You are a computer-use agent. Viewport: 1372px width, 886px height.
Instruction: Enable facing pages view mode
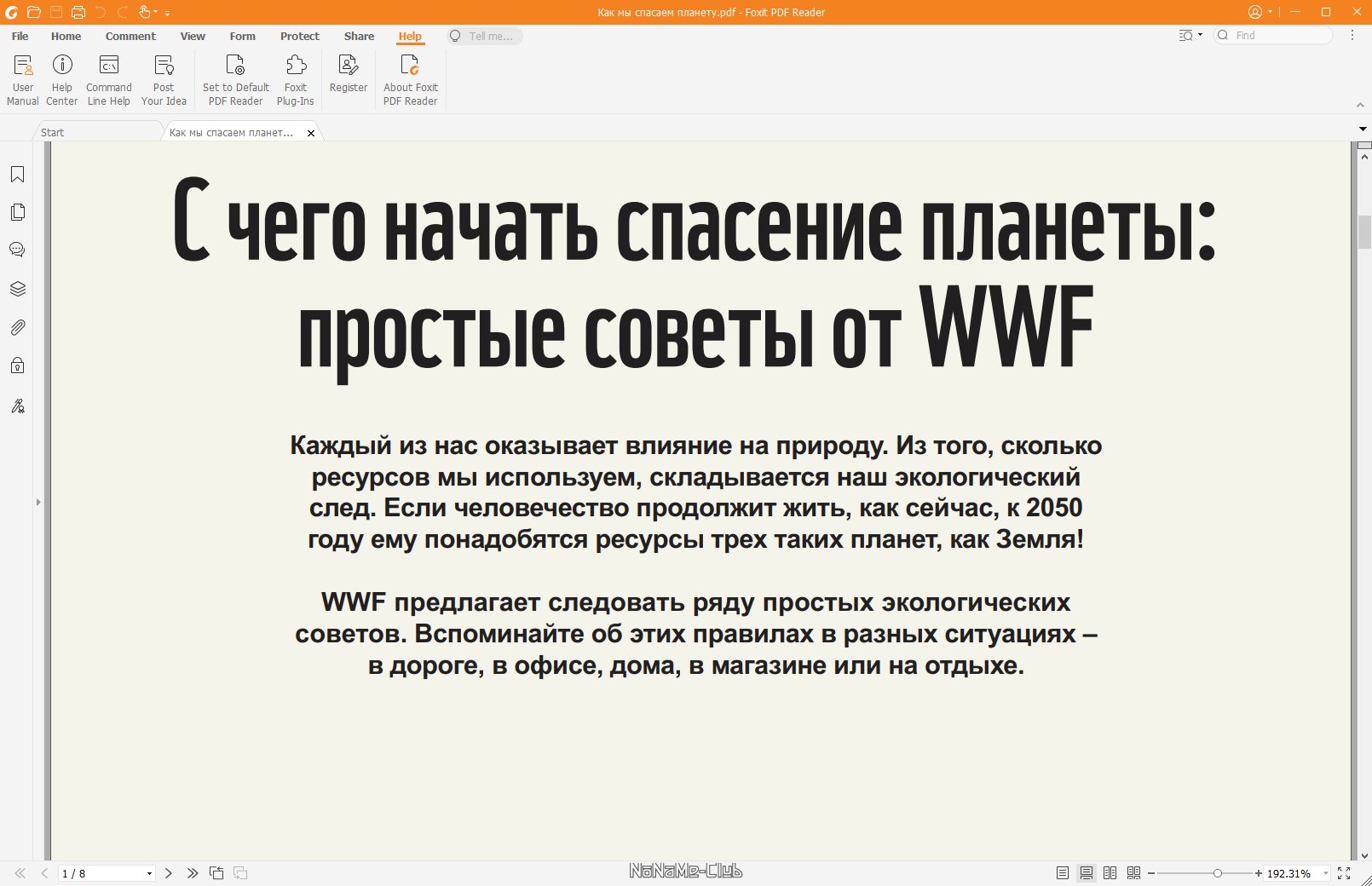click(1110, 873)
